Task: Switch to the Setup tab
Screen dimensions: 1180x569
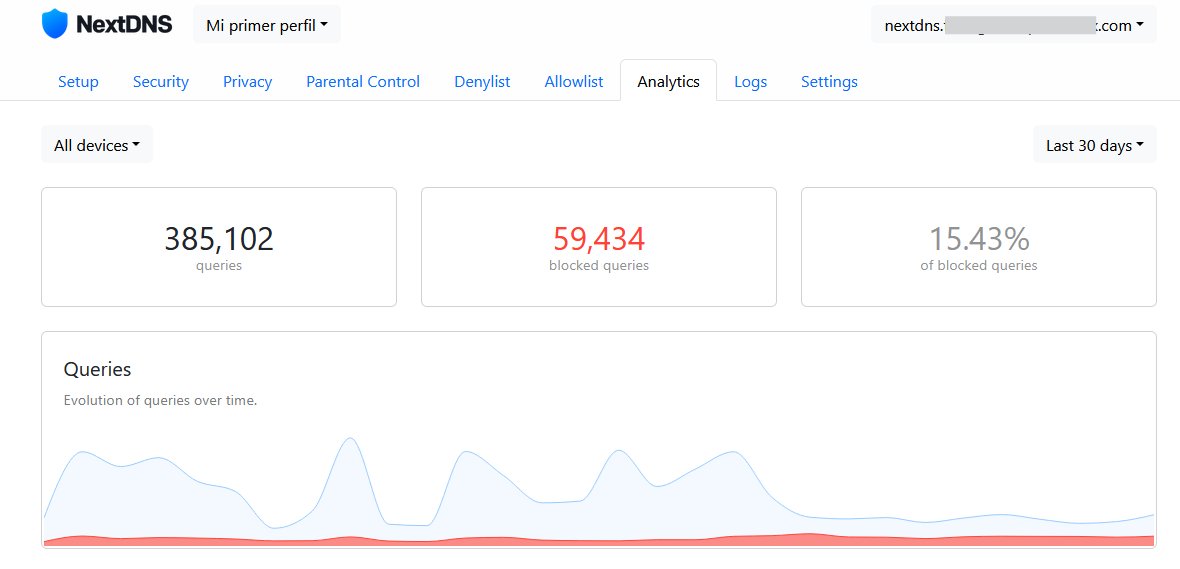Action: (x=78, y=81)
